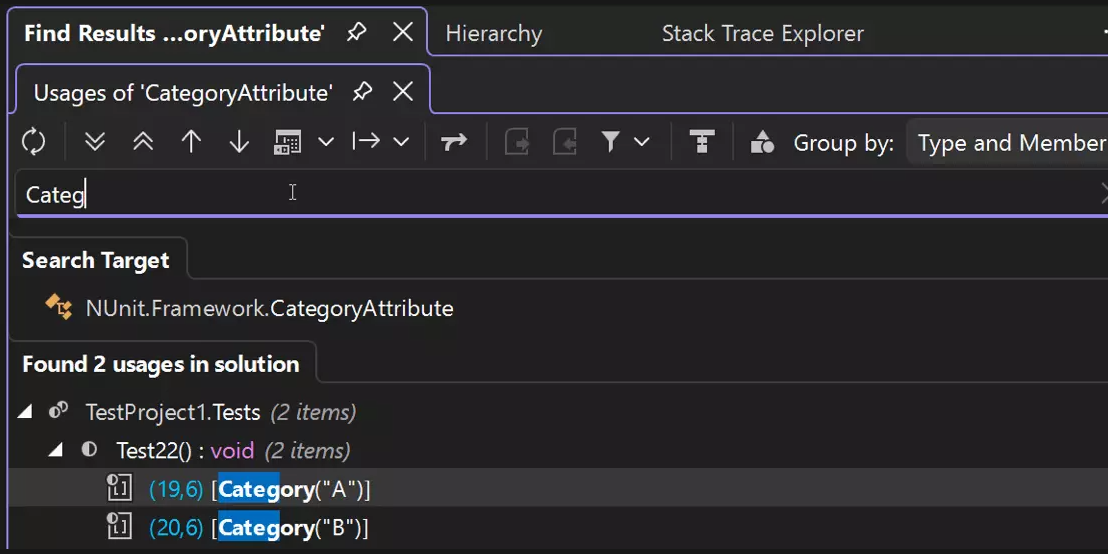Click the show preview window icon
The height and width of the screenshot is (554, 1108).
[x=288, y=143]
